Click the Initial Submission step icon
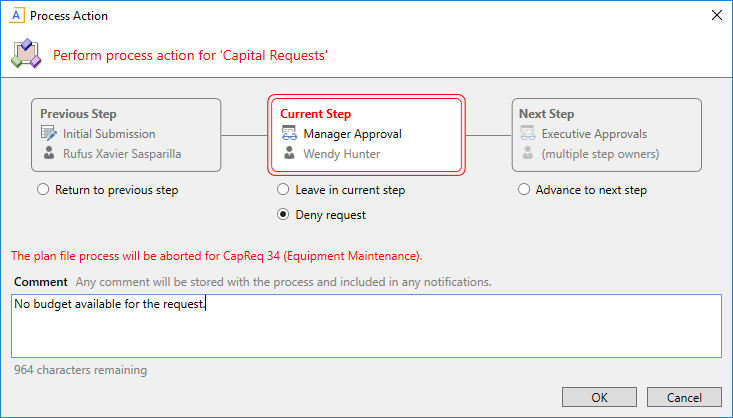733x418 pixels. [x=49, y=134]
